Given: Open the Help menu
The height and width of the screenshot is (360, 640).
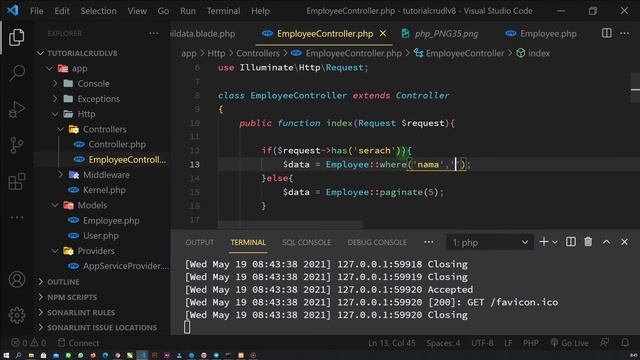Looking at the screenshot, I should (x=260, y=11).
